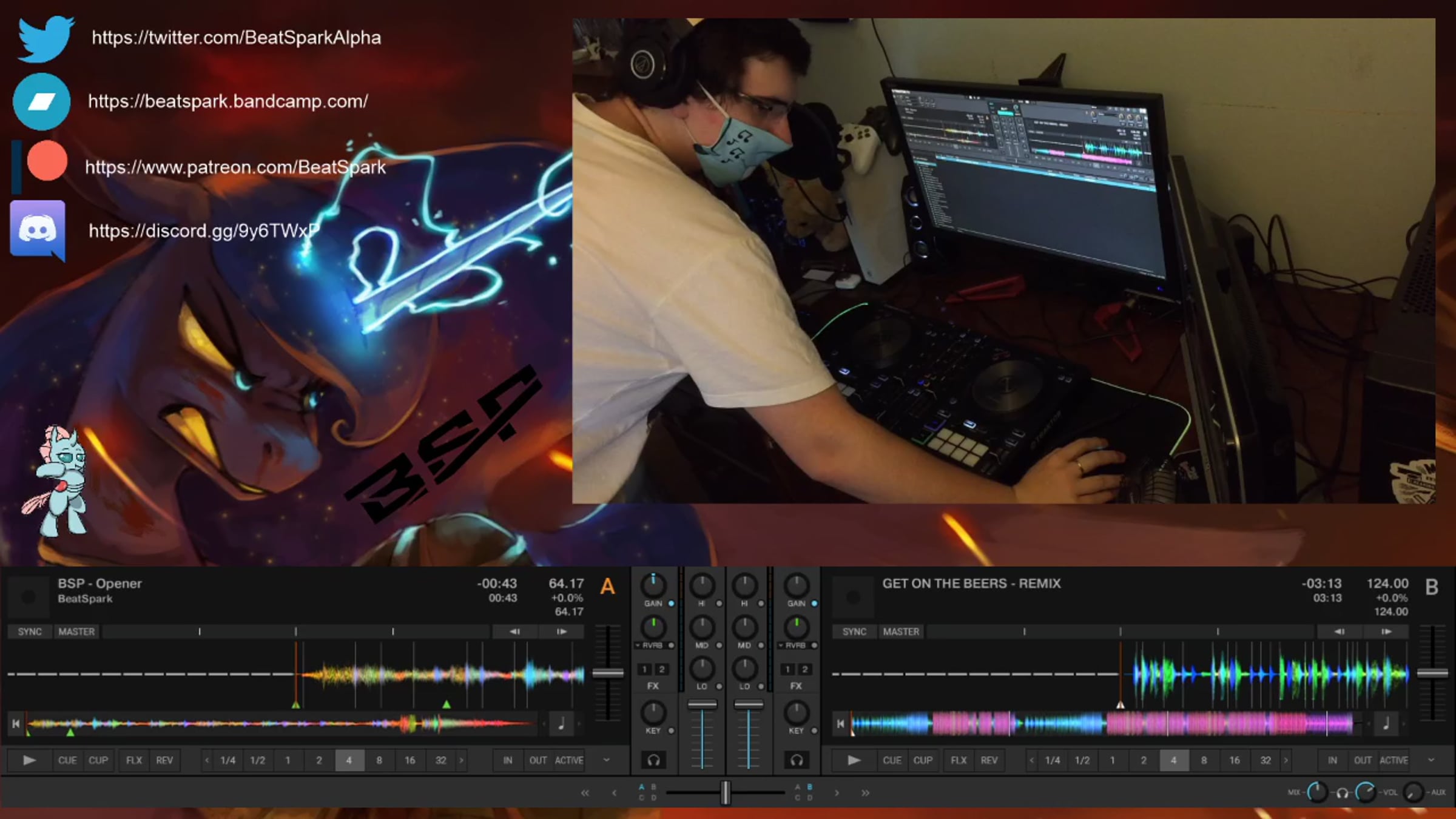Click the deck B track overview waveform
This screenshot has height=819, width=1456.
point(1106,723)
